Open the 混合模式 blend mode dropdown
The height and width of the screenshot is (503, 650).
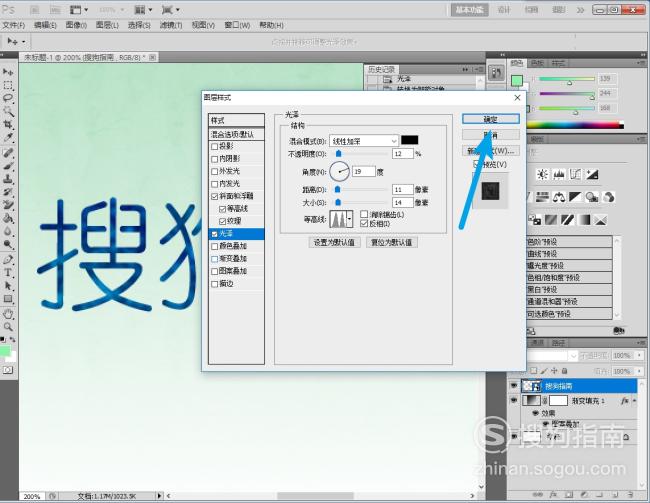[x=364, y=141]
